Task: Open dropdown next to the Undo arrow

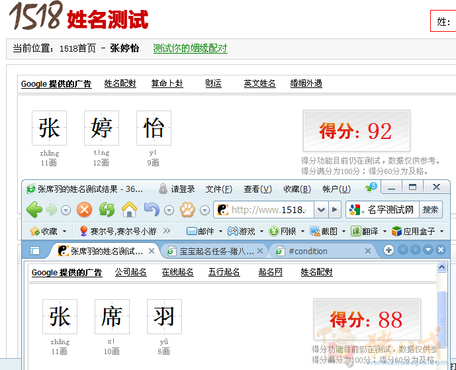Action: 169,210
